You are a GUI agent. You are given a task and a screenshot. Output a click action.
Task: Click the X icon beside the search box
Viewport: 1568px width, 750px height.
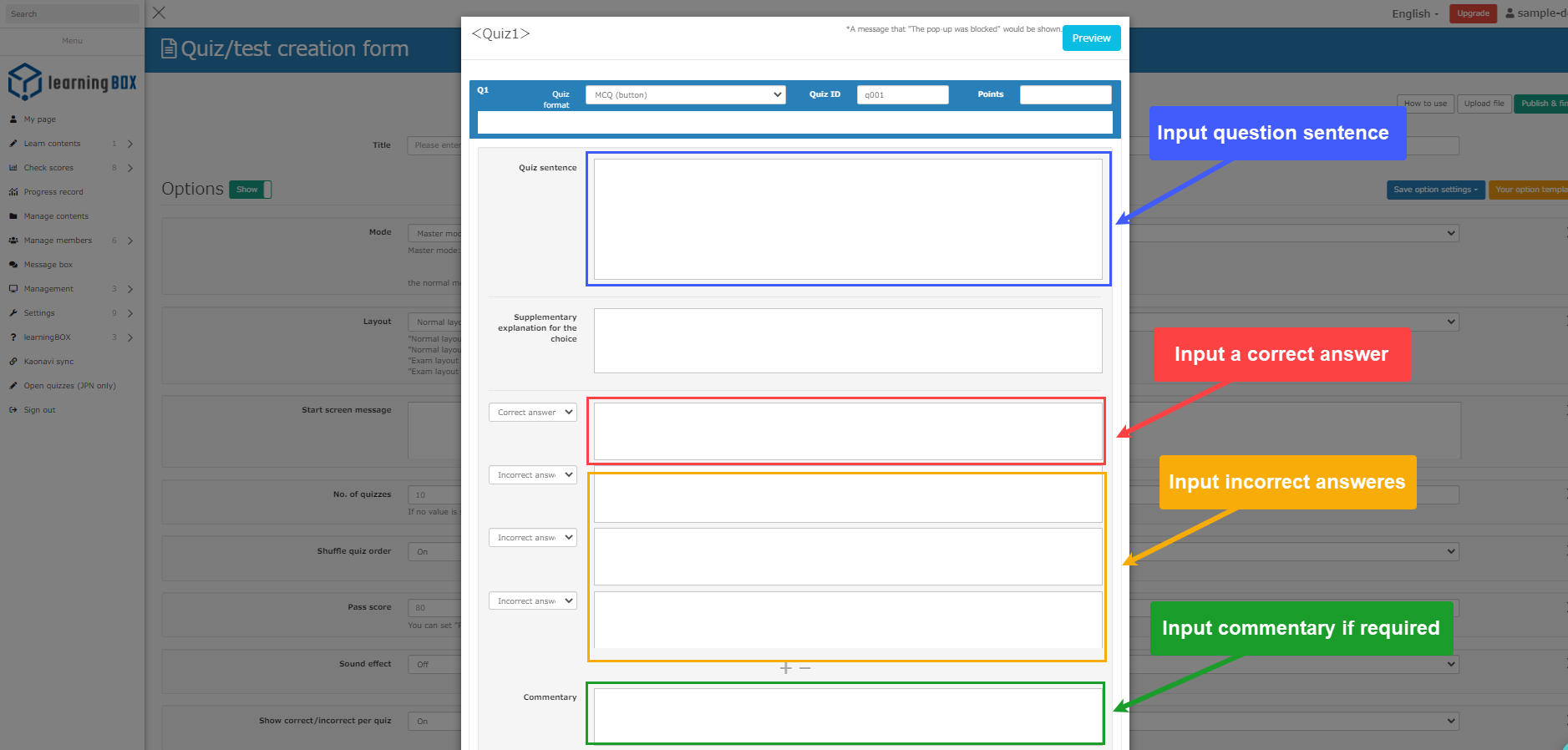point(159,13)
